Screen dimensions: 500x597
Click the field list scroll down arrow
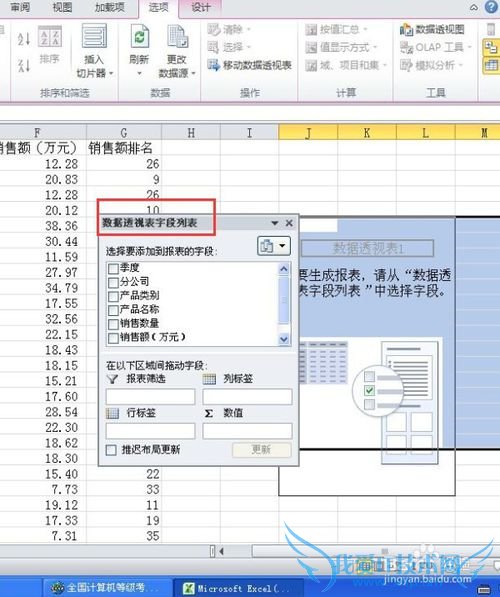click(x=284, y=339)
